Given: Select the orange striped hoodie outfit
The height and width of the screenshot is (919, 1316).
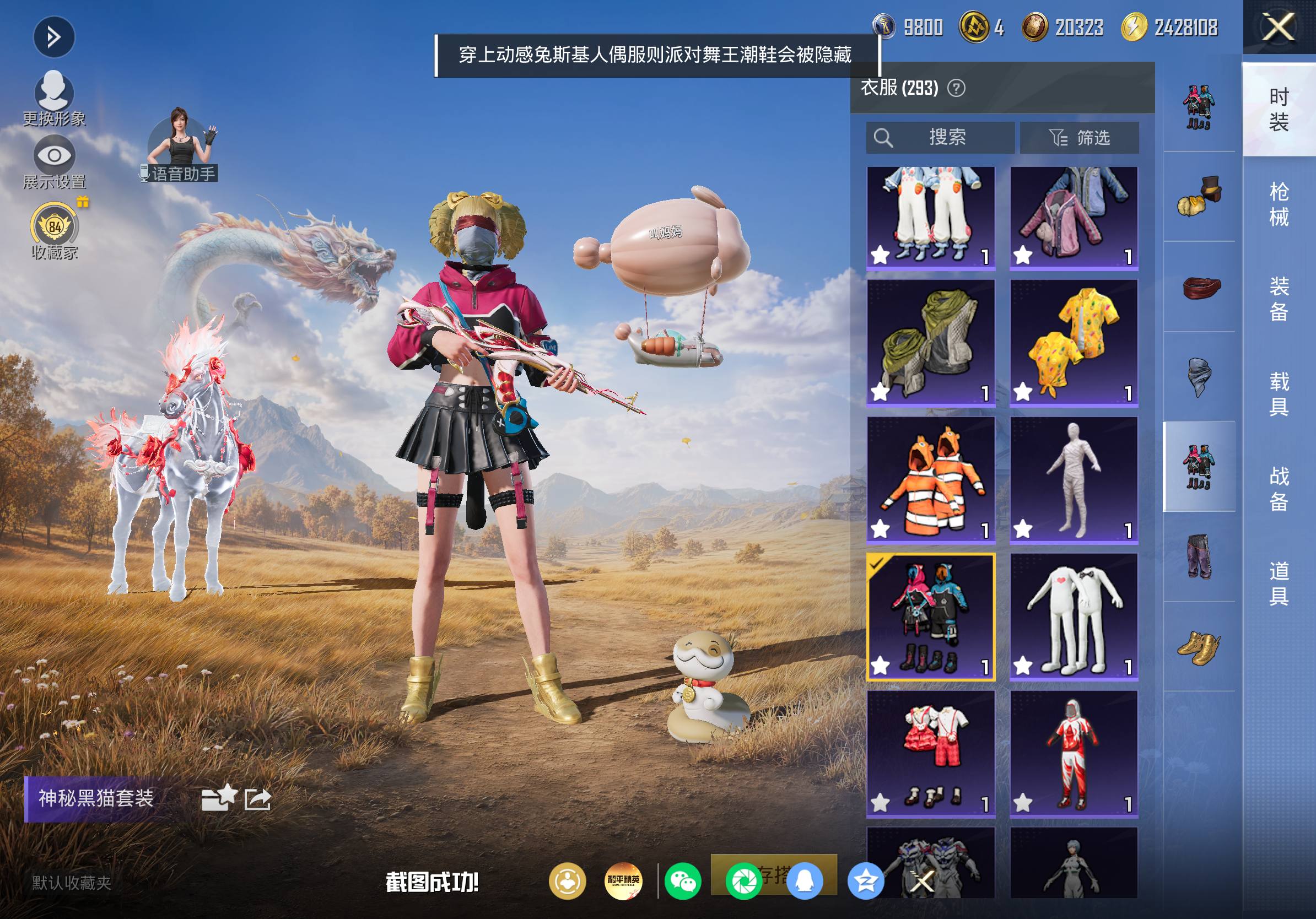Looking at the screenshot, I should pos(931,479).
